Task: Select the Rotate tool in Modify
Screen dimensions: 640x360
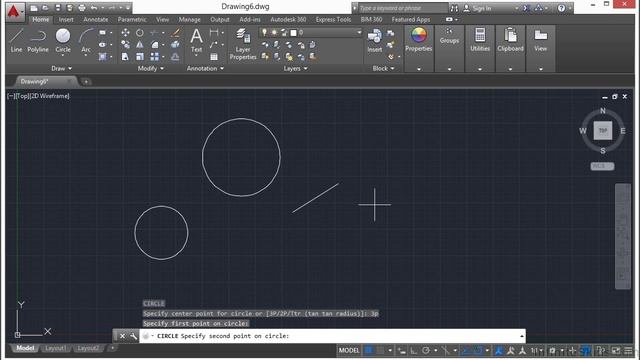Action: pos(140,32)
